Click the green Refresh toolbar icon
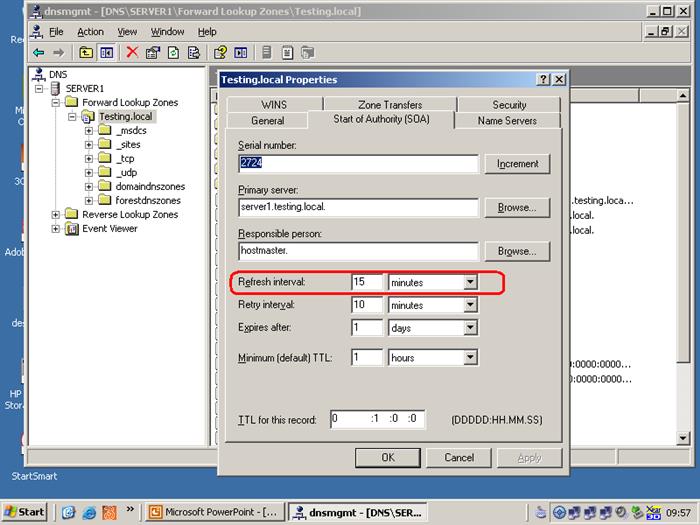The height and width of the screenshot is (525, 700). pyautogui.click(x=173, y=53)
